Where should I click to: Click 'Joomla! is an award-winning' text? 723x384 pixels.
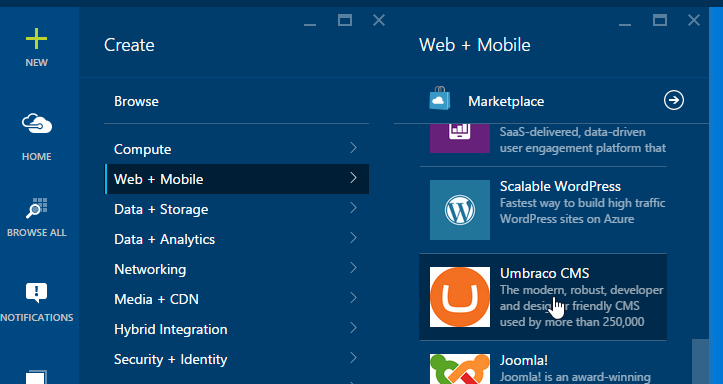[x=575, y=377]
